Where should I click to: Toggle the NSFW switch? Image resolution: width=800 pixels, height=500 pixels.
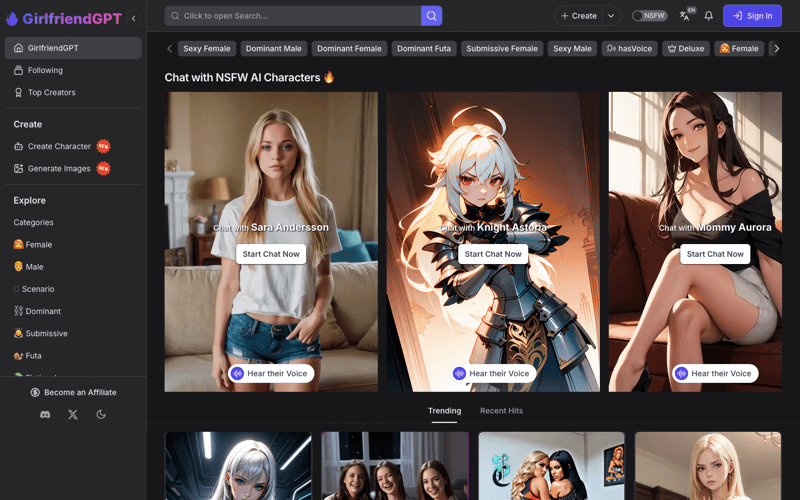point(650,16)
